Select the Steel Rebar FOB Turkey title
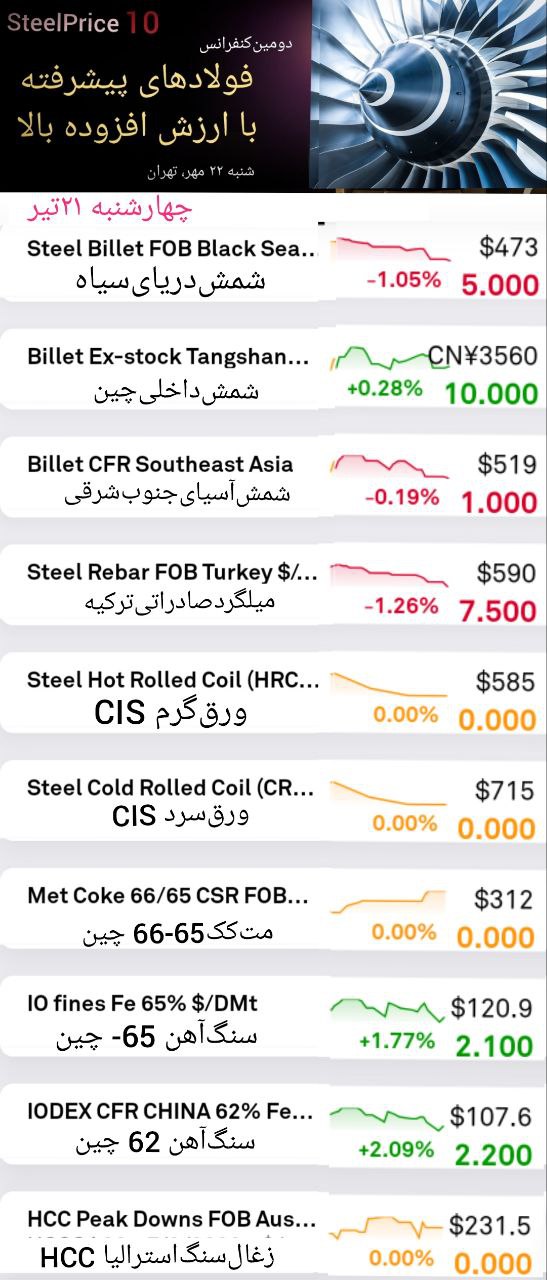 coord(172,573)
